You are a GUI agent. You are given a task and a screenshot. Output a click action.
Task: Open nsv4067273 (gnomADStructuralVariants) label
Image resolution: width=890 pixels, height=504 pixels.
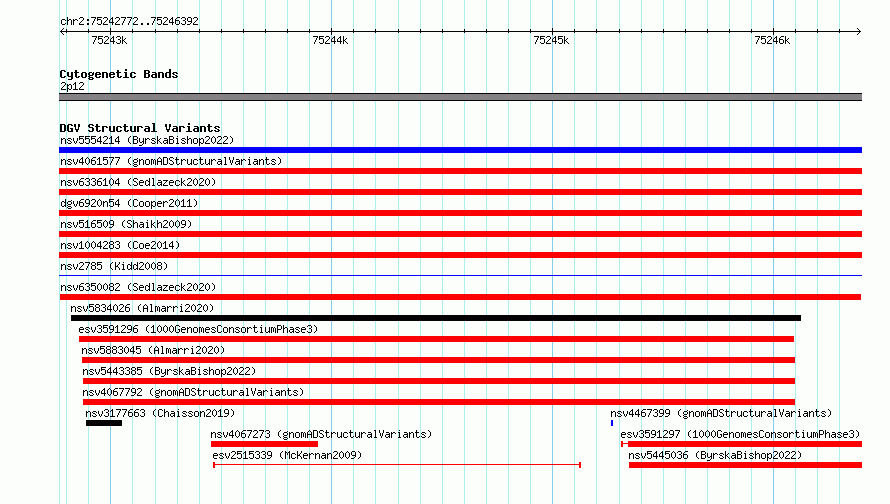pos(321,434)
